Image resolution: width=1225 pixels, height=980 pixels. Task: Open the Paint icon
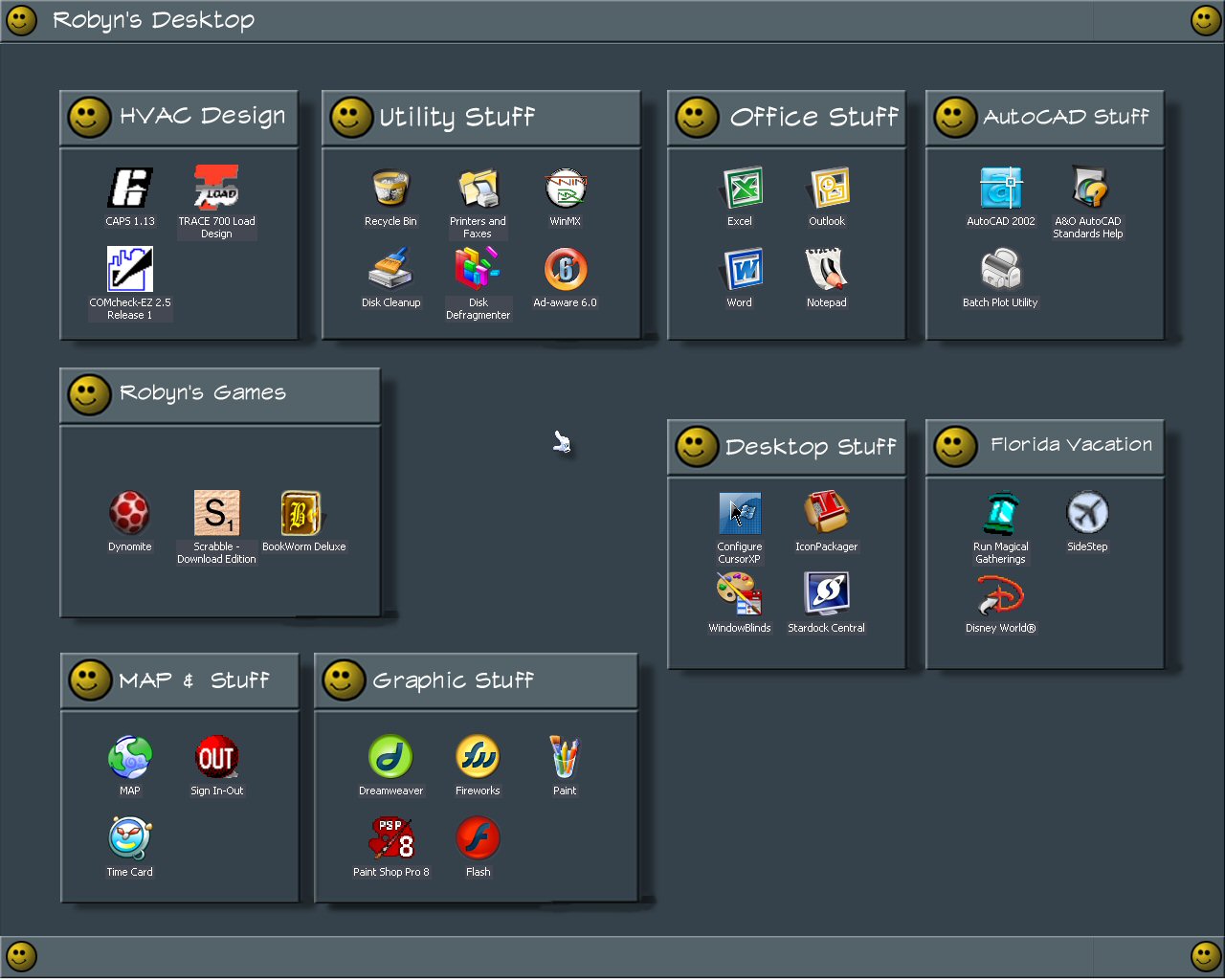pos(565,757)
